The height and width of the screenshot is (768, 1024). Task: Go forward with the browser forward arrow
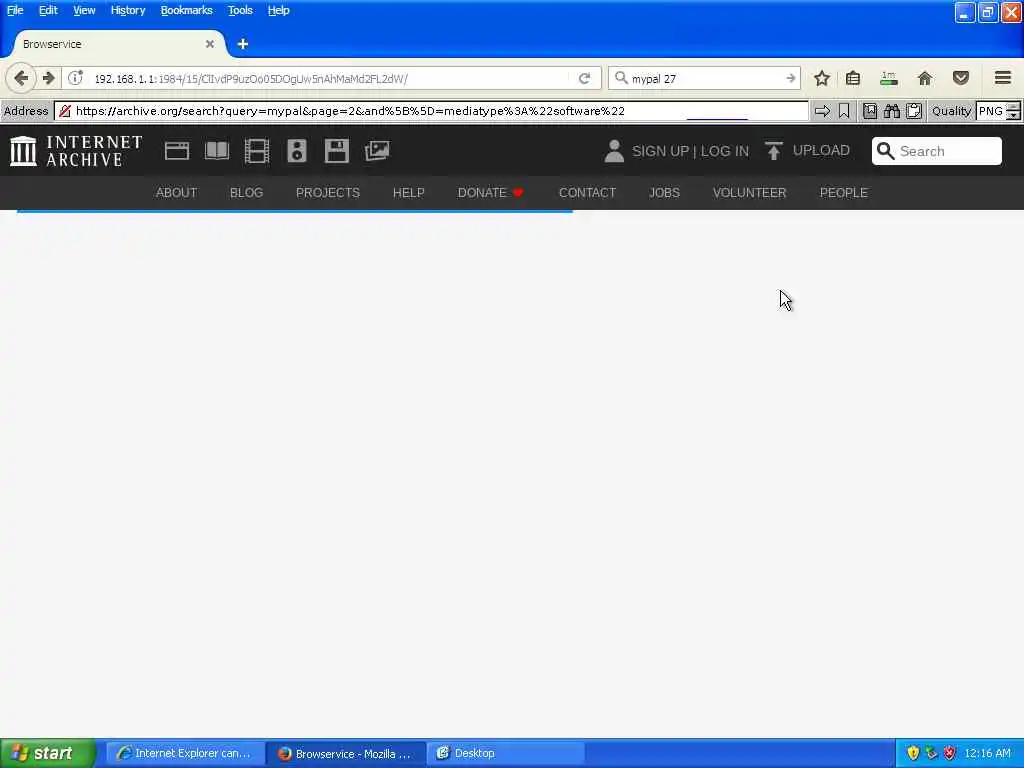point(48,78)
